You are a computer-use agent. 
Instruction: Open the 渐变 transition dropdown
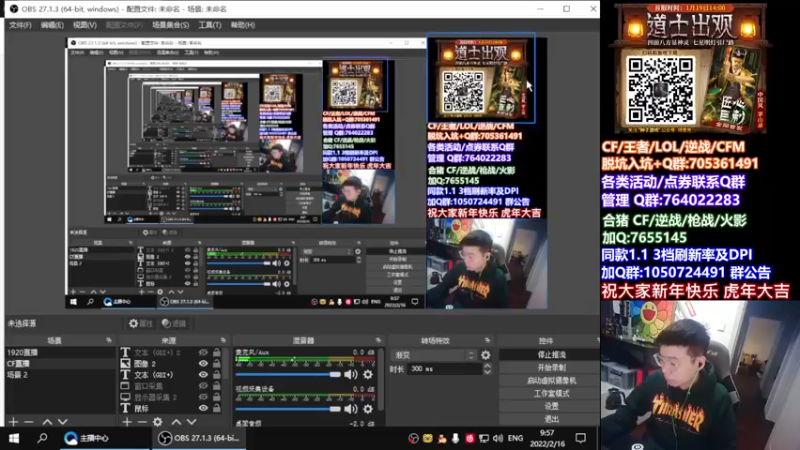(x=433, y=355)
